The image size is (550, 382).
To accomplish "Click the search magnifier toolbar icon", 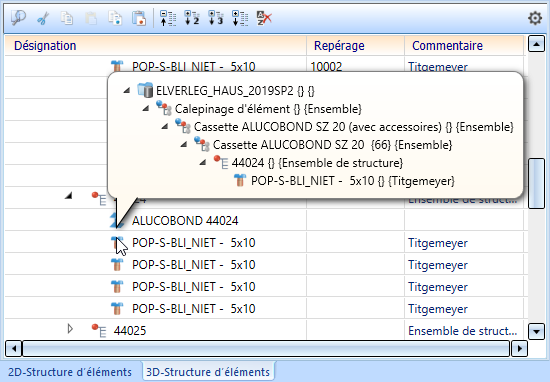I will 18,18.
